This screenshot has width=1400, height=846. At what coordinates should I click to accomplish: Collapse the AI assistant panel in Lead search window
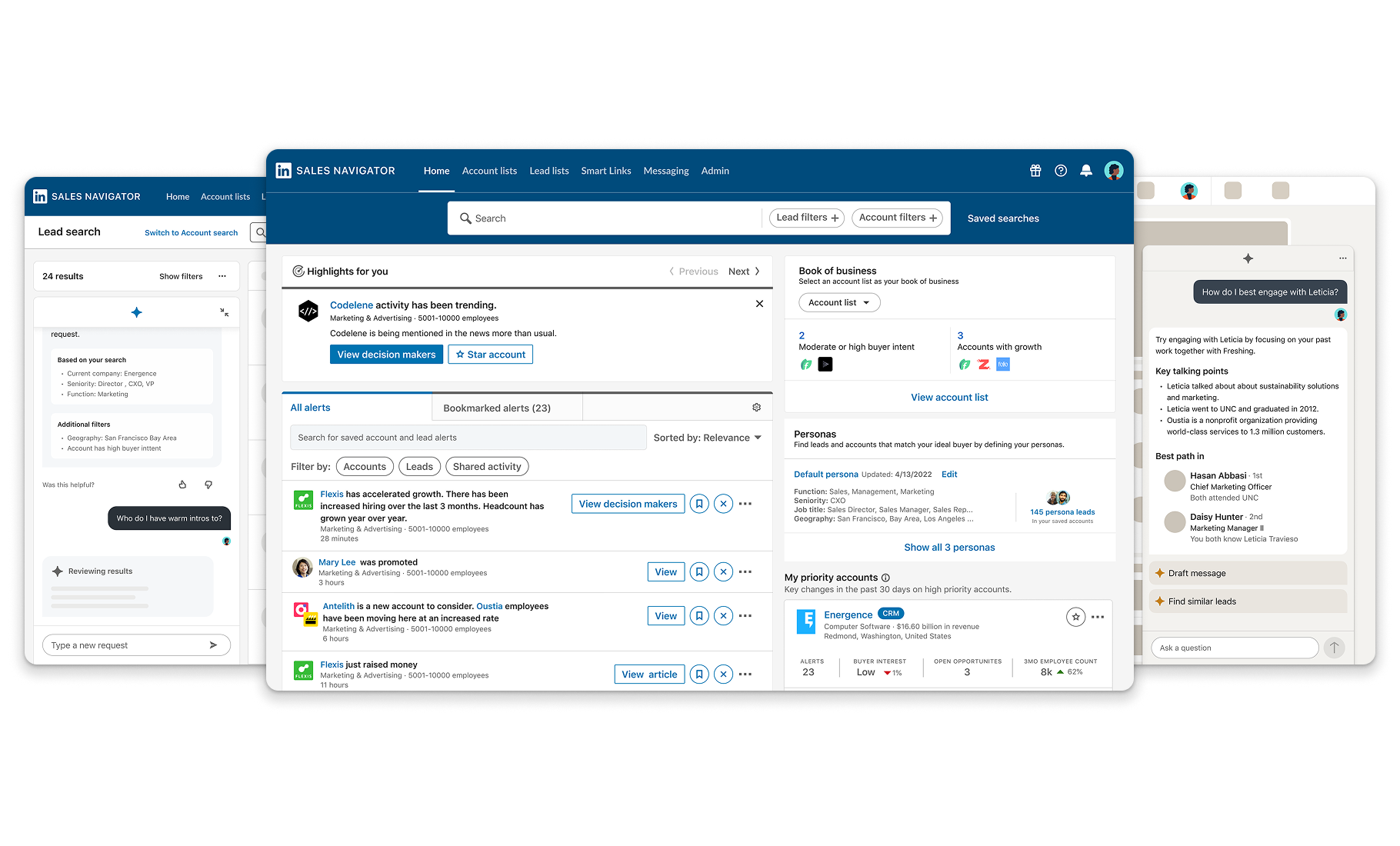[x=224, y=312]
